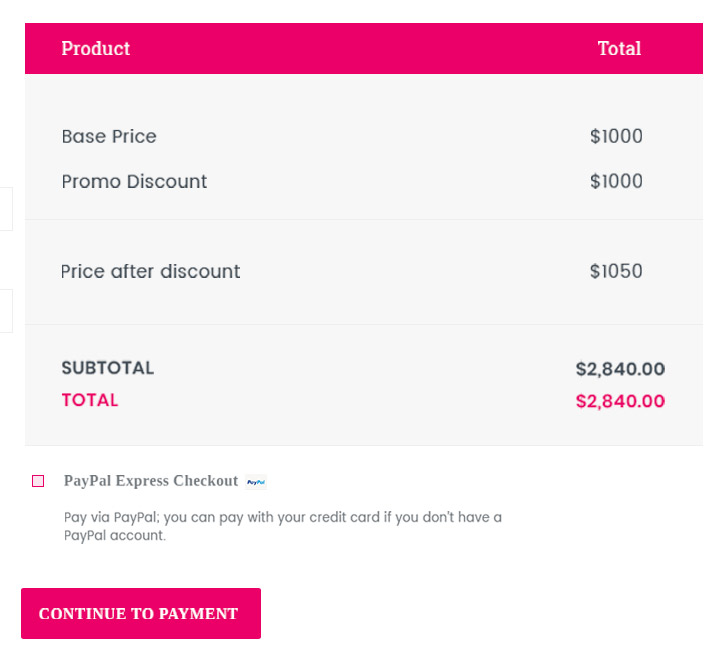Click the small PayPal logo icon
The image size is (714, 671).
[256, 482]
